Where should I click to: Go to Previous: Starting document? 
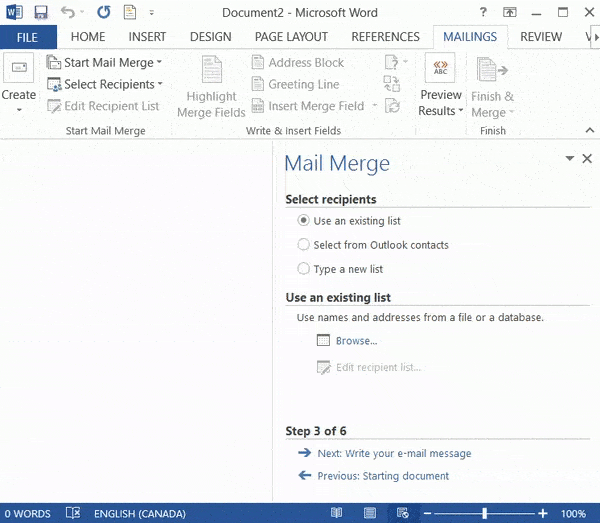click(x=383, y=476)
